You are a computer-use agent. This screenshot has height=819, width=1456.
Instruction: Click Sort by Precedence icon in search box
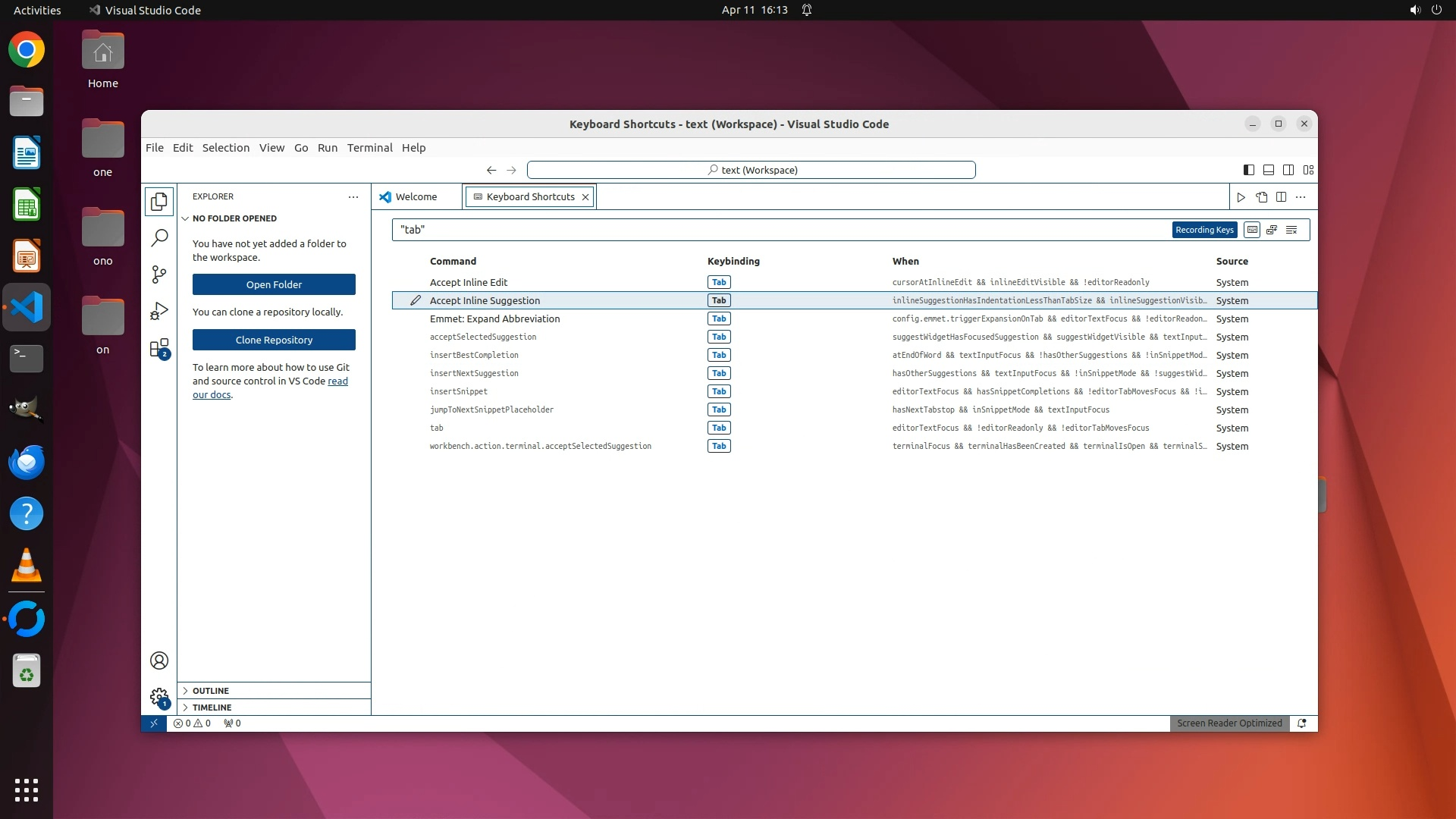coord(1272,230)
